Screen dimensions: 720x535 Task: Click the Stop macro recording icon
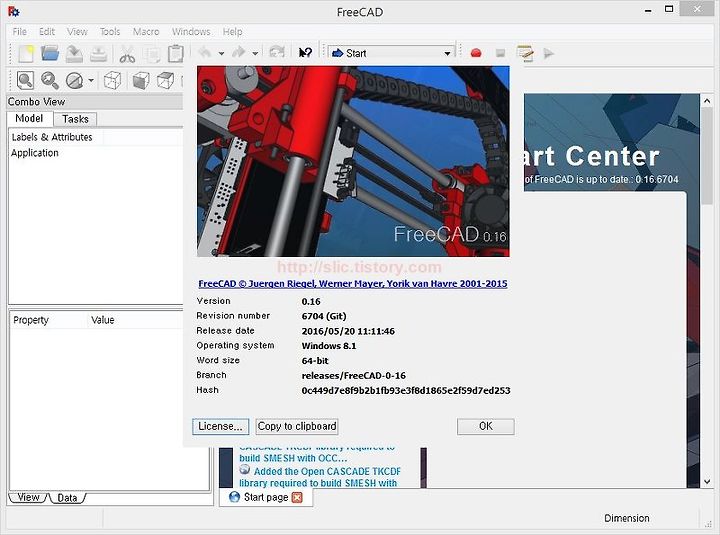pyautogui.click(x=501, y=53)
